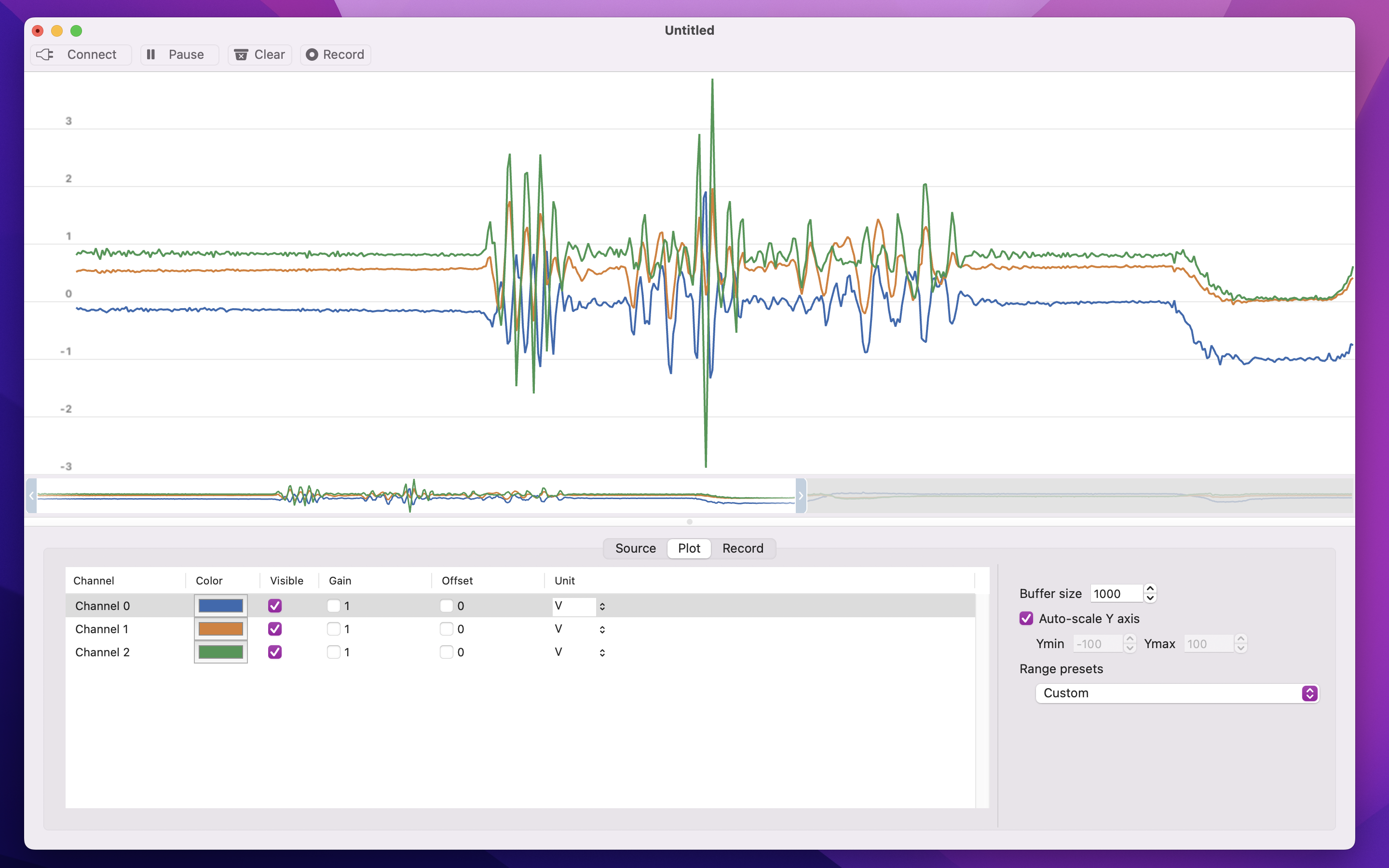Uncheck the Visible box for Channel 1
1389x868 pixels.
(274, 629)
